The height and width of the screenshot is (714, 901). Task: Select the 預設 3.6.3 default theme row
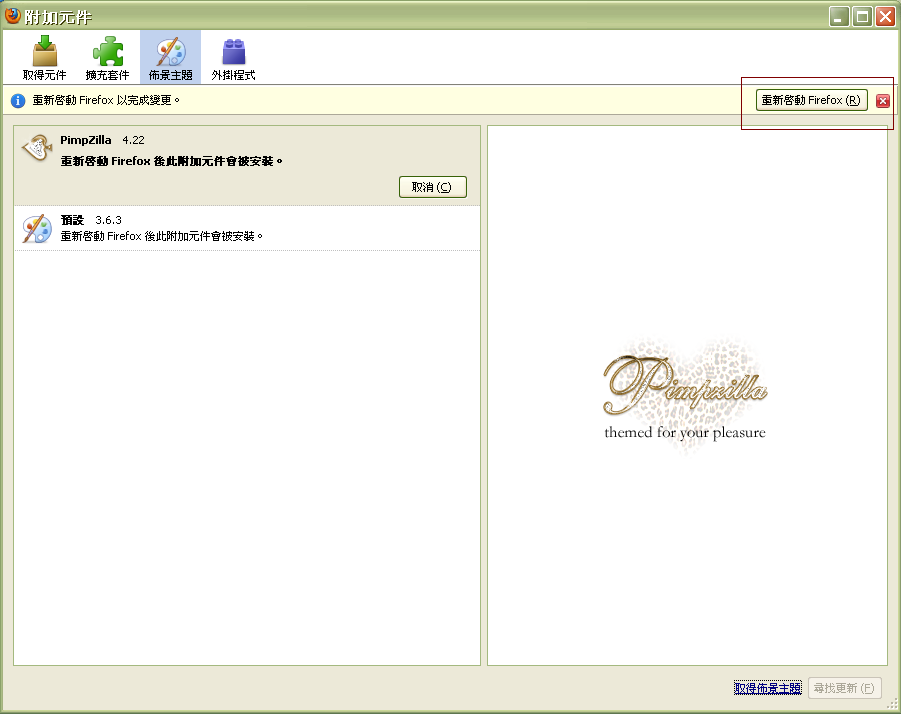coord(247,228)
